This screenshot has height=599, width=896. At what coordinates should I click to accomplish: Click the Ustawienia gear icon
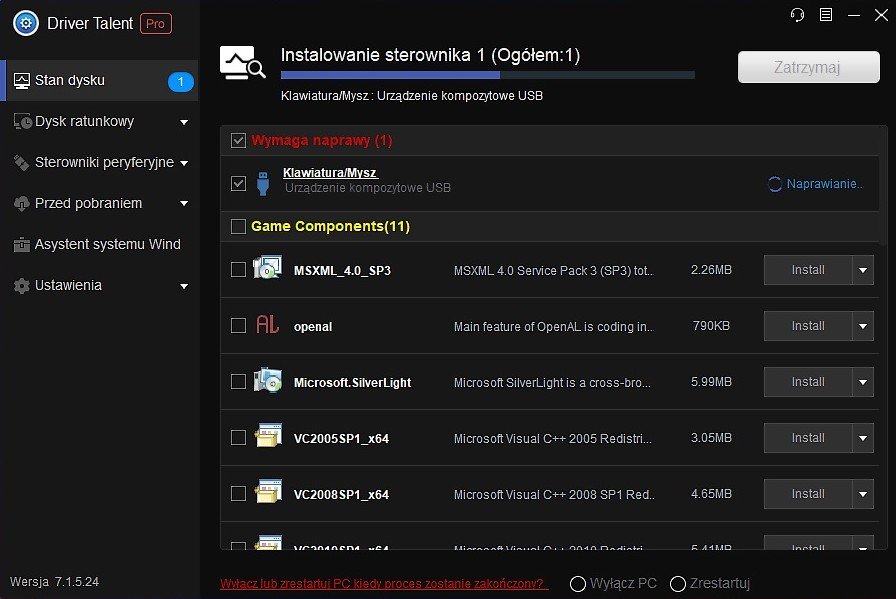(22, 286)
